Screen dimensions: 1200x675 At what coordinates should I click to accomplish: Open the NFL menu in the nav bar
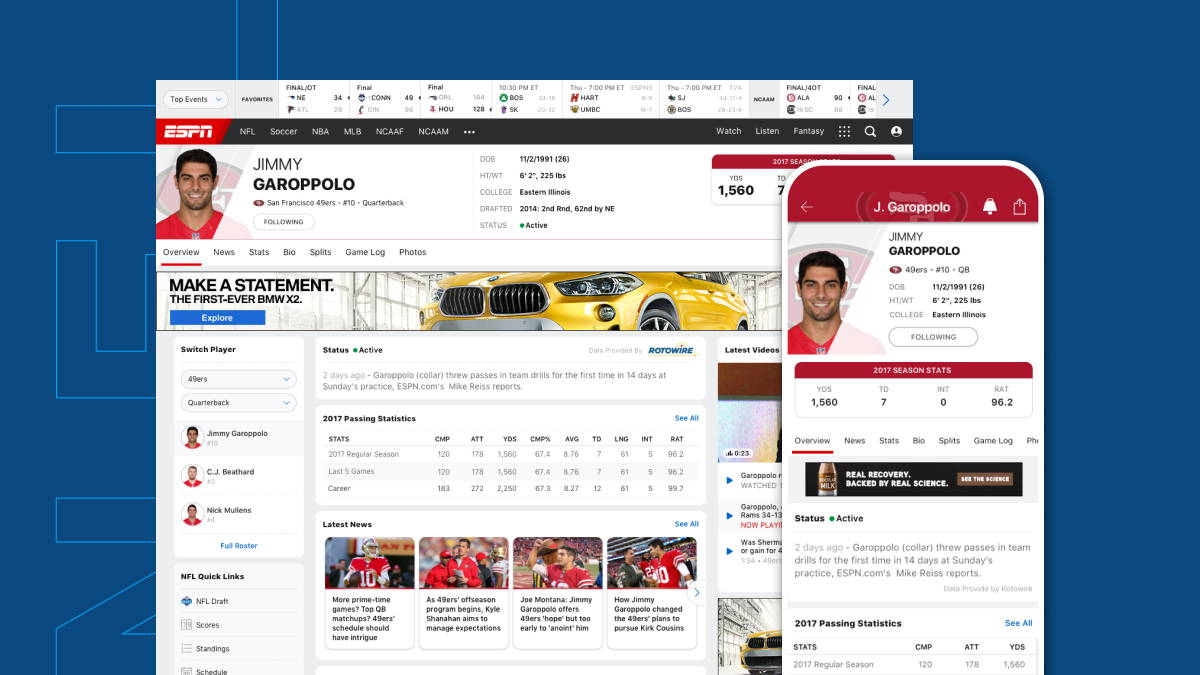pos(247,132)
